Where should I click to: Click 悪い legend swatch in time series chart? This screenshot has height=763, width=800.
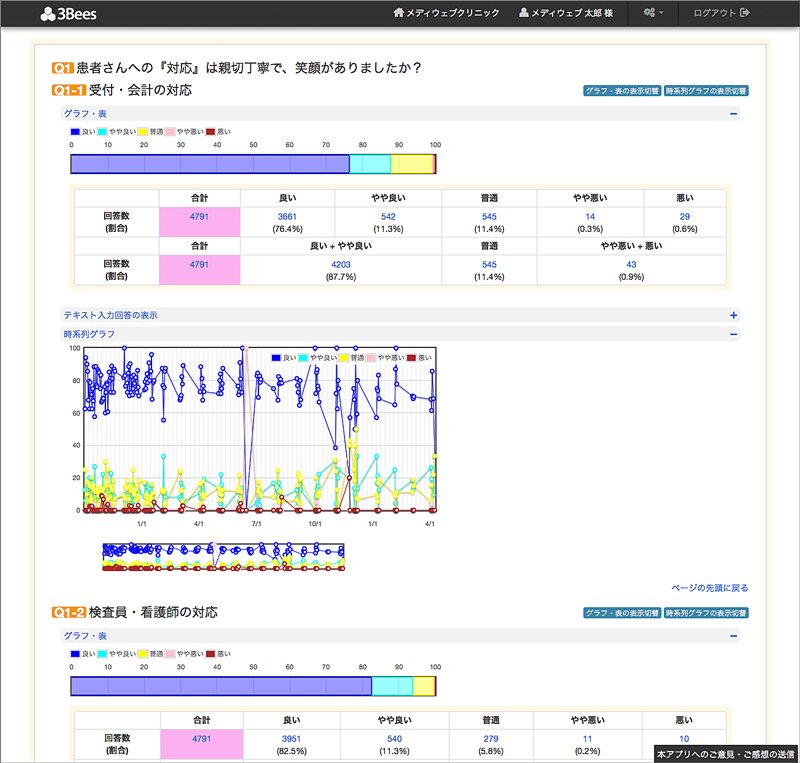point(411,358)
